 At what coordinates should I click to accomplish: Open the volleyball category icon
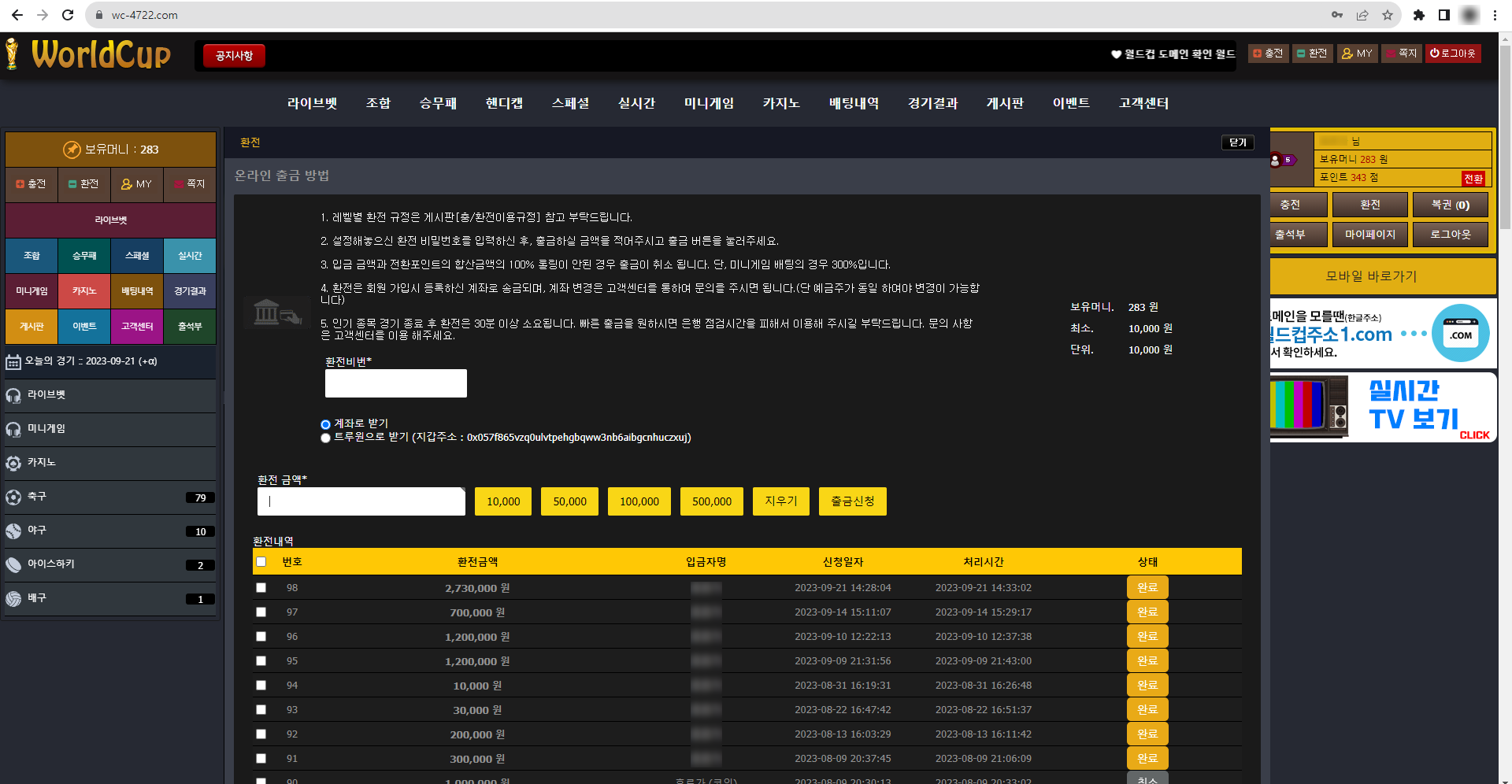[x=13, y=599]
